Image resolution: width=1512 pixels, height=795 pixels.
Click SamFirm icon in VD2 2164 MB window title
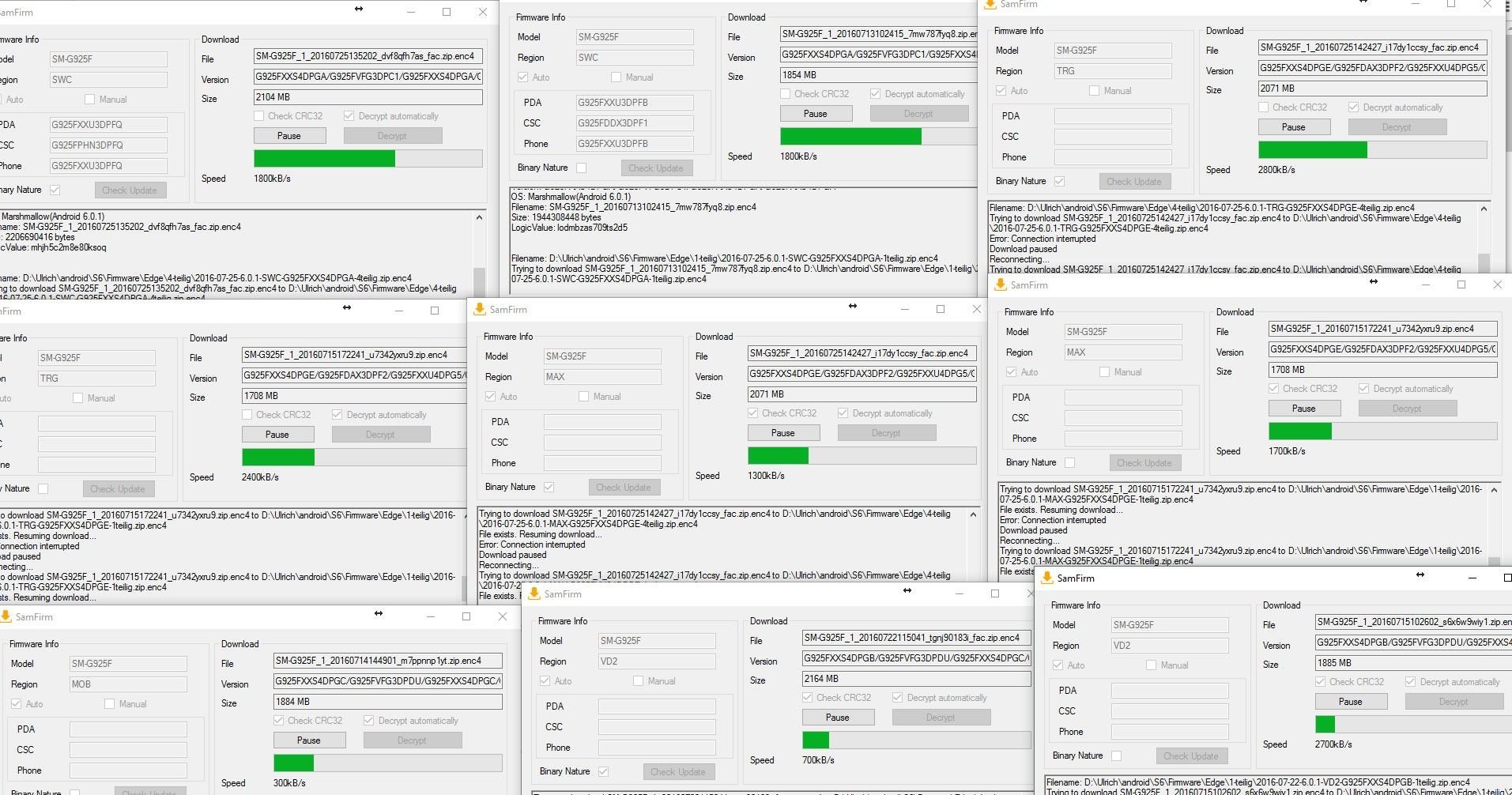[534, 594]
